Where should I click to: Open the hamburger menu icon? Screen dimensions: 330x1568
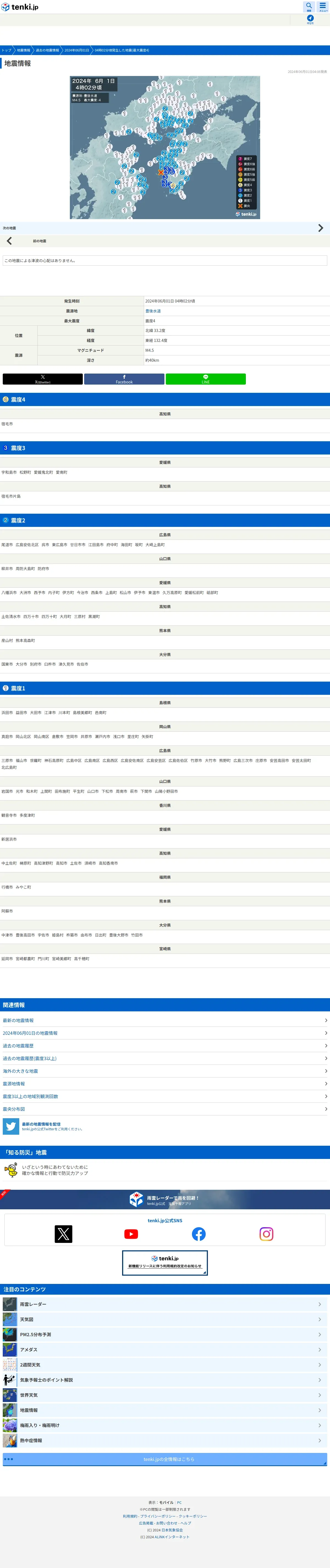pos(323,7)
